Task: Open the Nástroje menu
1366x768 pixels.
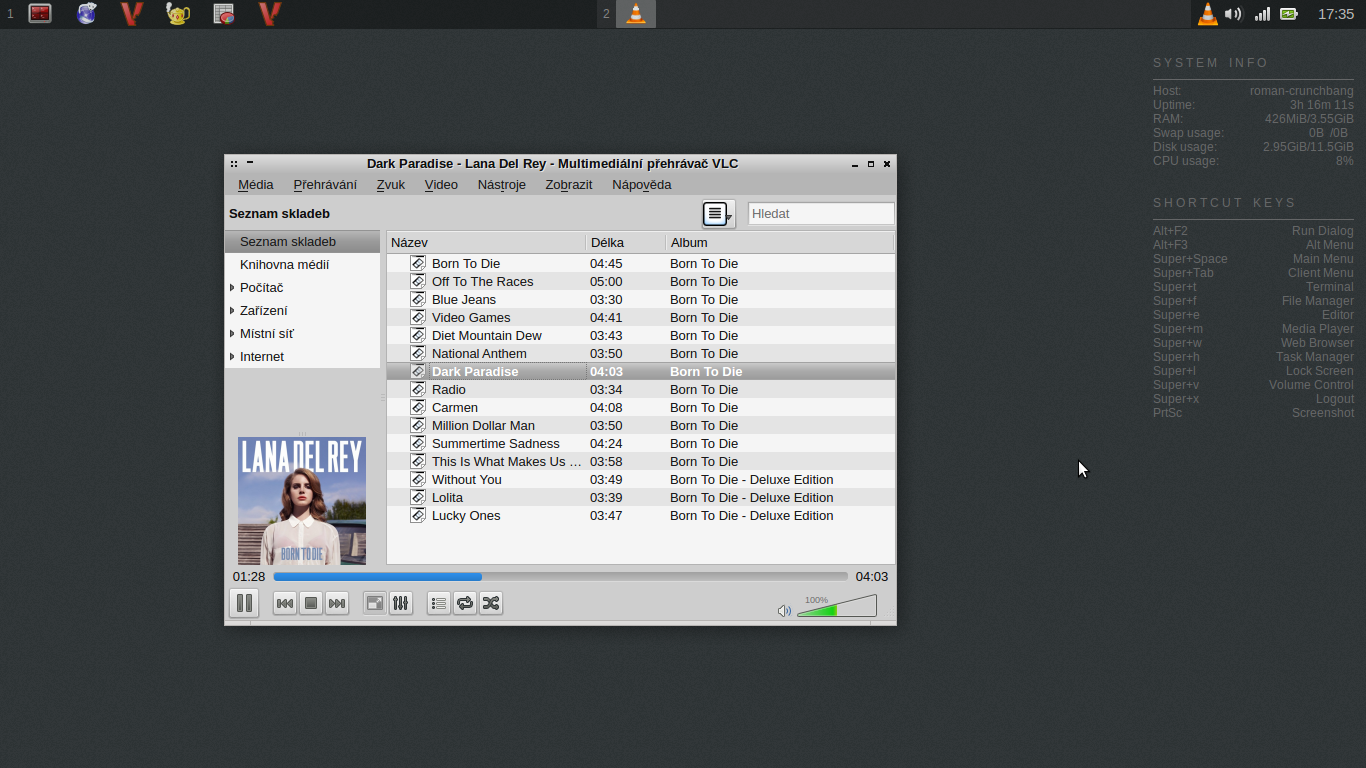Action: coord(502,184)
